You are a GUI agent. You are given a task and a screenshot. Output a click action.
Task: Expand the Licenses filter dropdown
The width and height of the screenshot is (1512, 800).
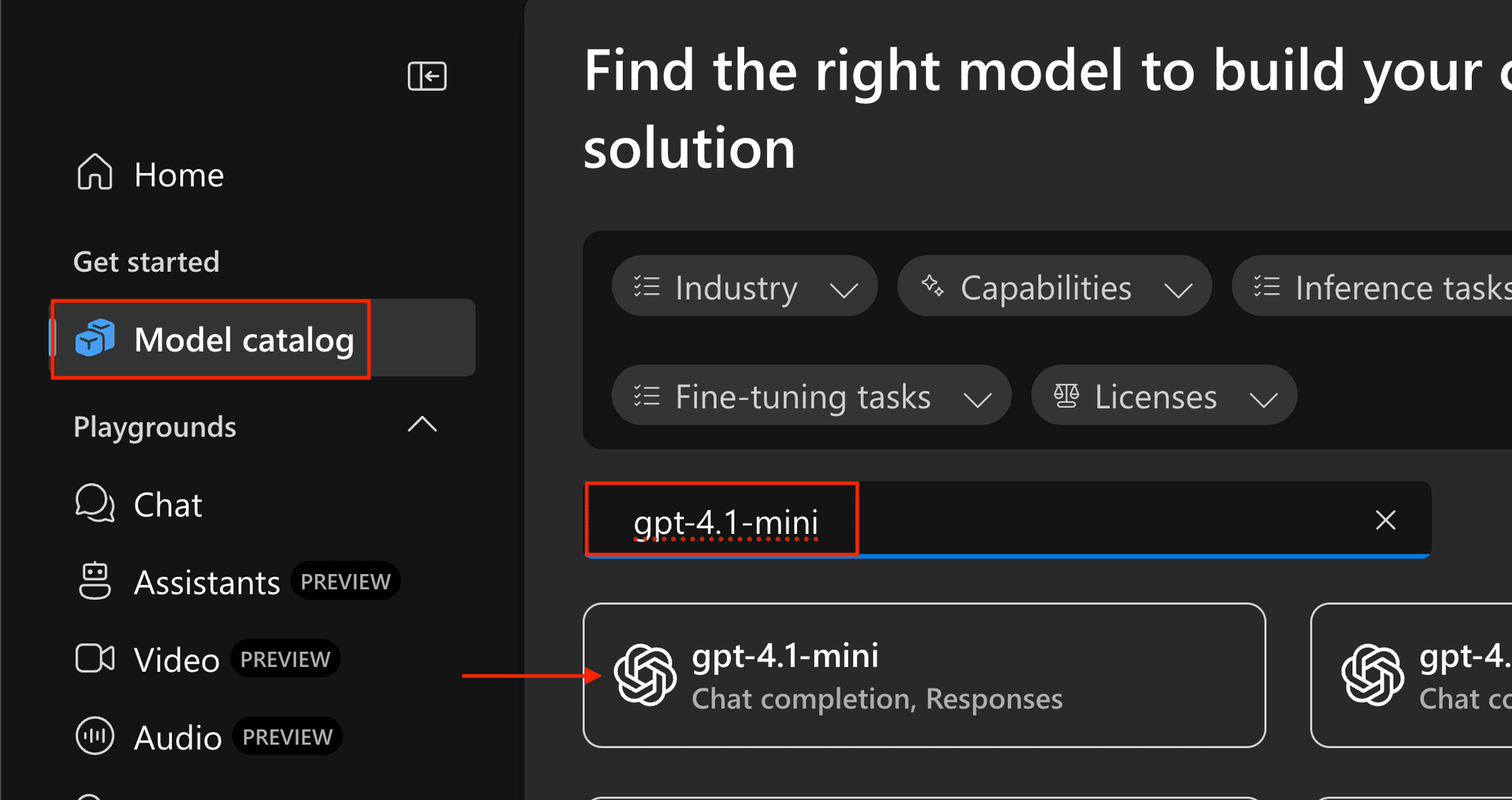pos(1163,396)
